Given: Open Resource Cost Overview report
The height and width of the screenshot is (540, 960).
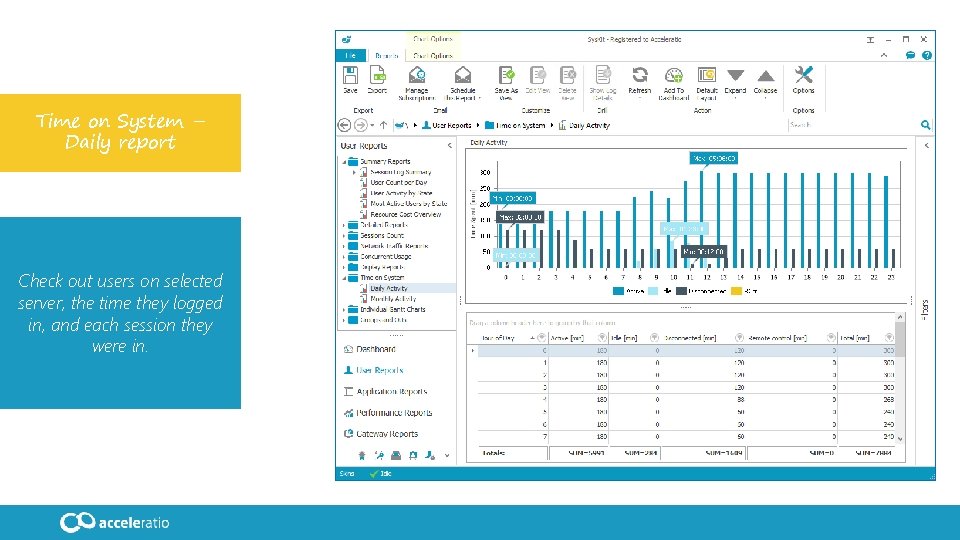Looking at the screenshot, I should pos(405,214).
